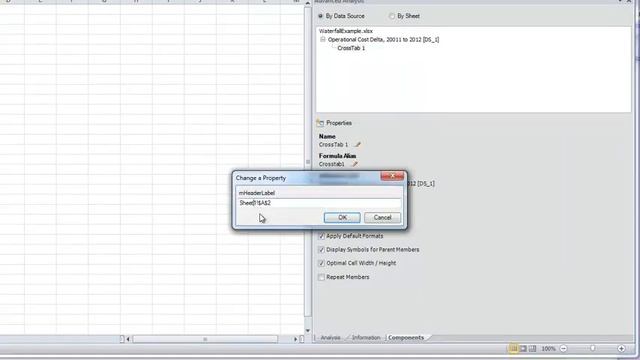Switch to Page Break Preview icon
Image resolution: width=640 pixels, height=360 pixels.
tap(532, 349)
